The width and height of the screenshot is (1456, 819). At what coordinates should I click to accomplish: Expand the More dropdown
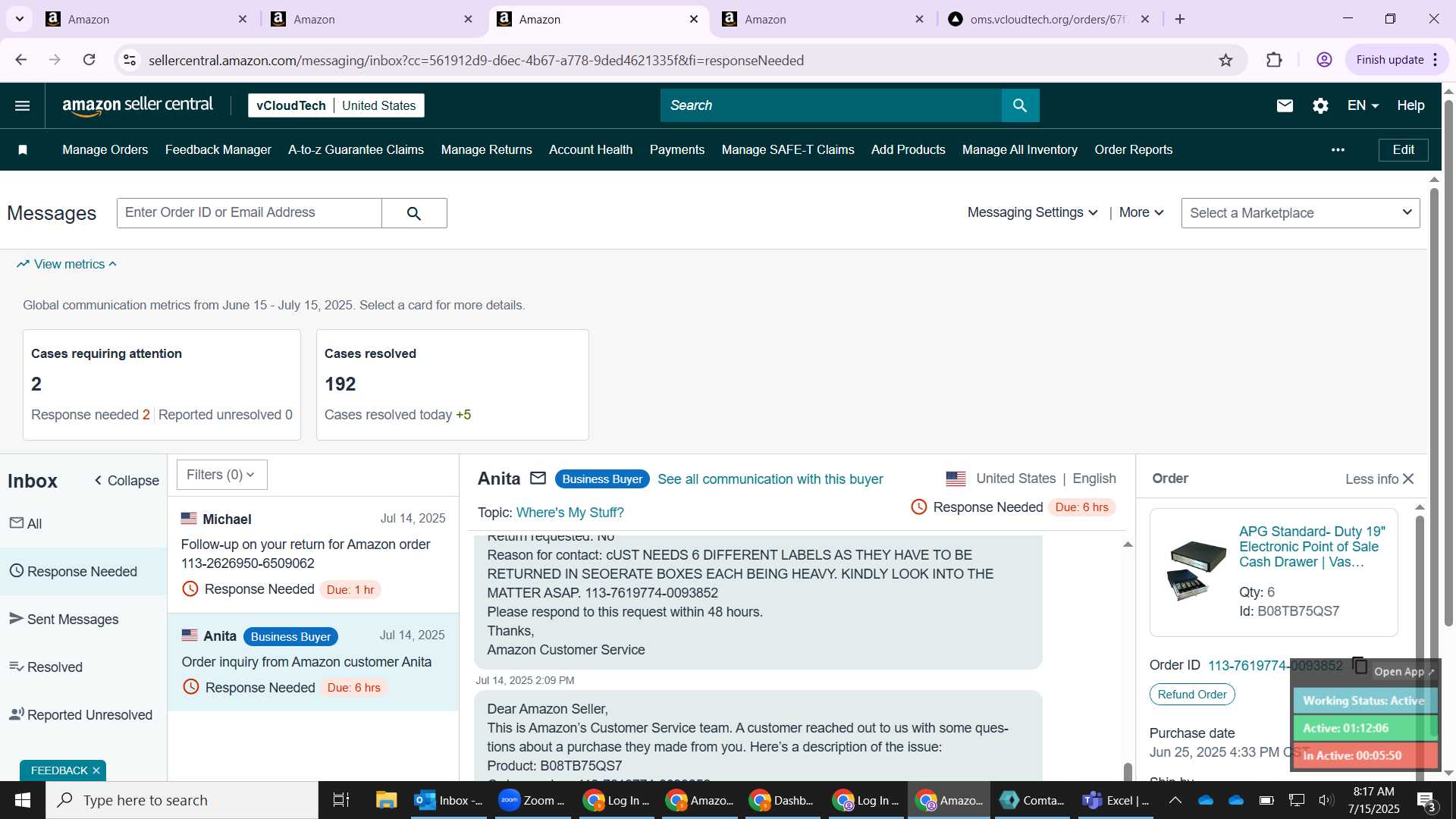click(x=1141, y=213)
